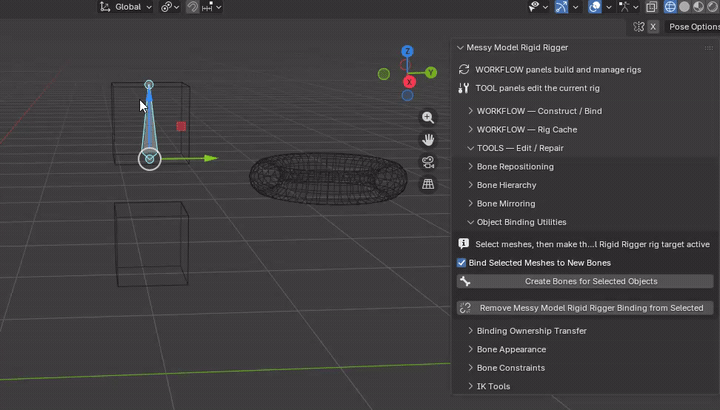Viewport: 720px width, 410px height.
Task: Click the hand pan view button
Action: 428,140
